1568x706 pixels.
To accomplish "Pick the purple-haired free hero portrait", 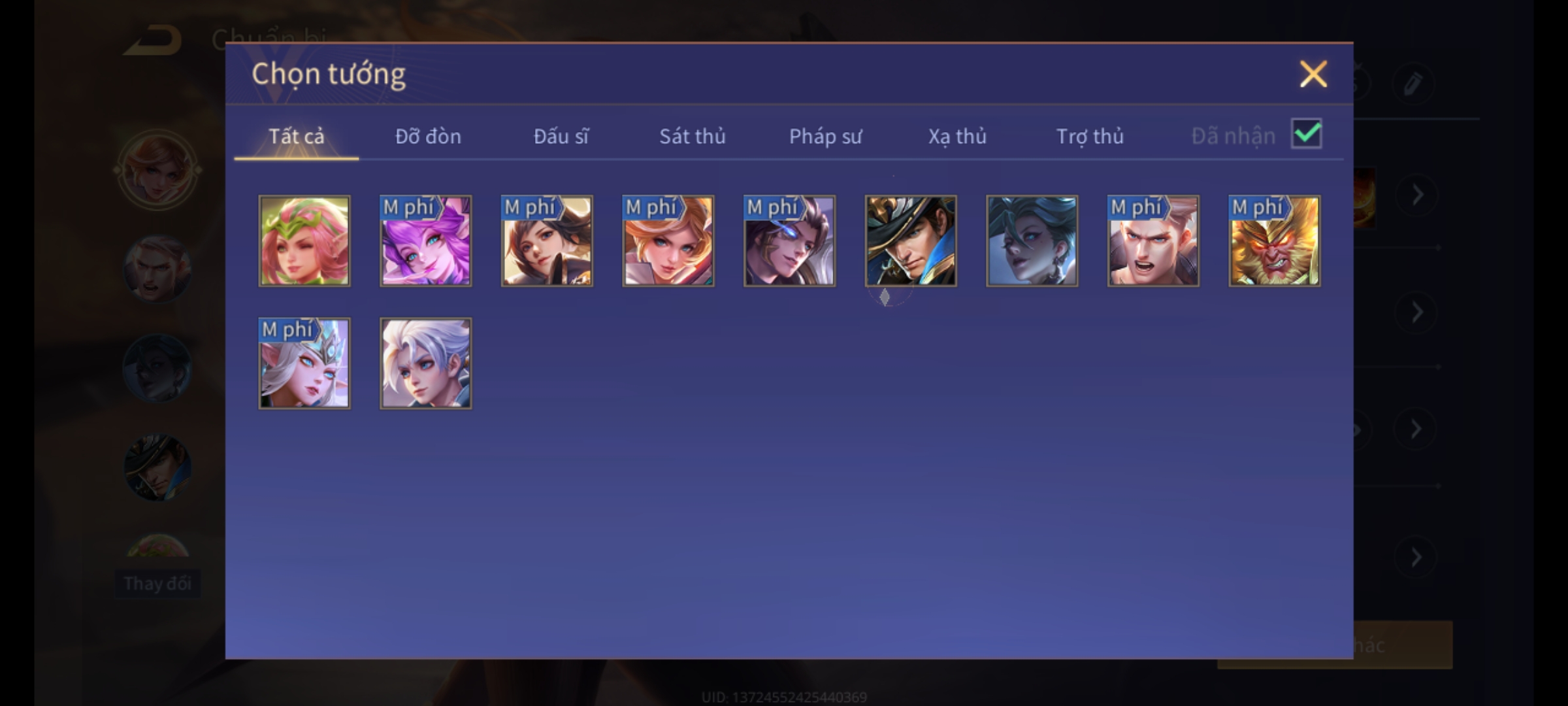I will point(426,241).
